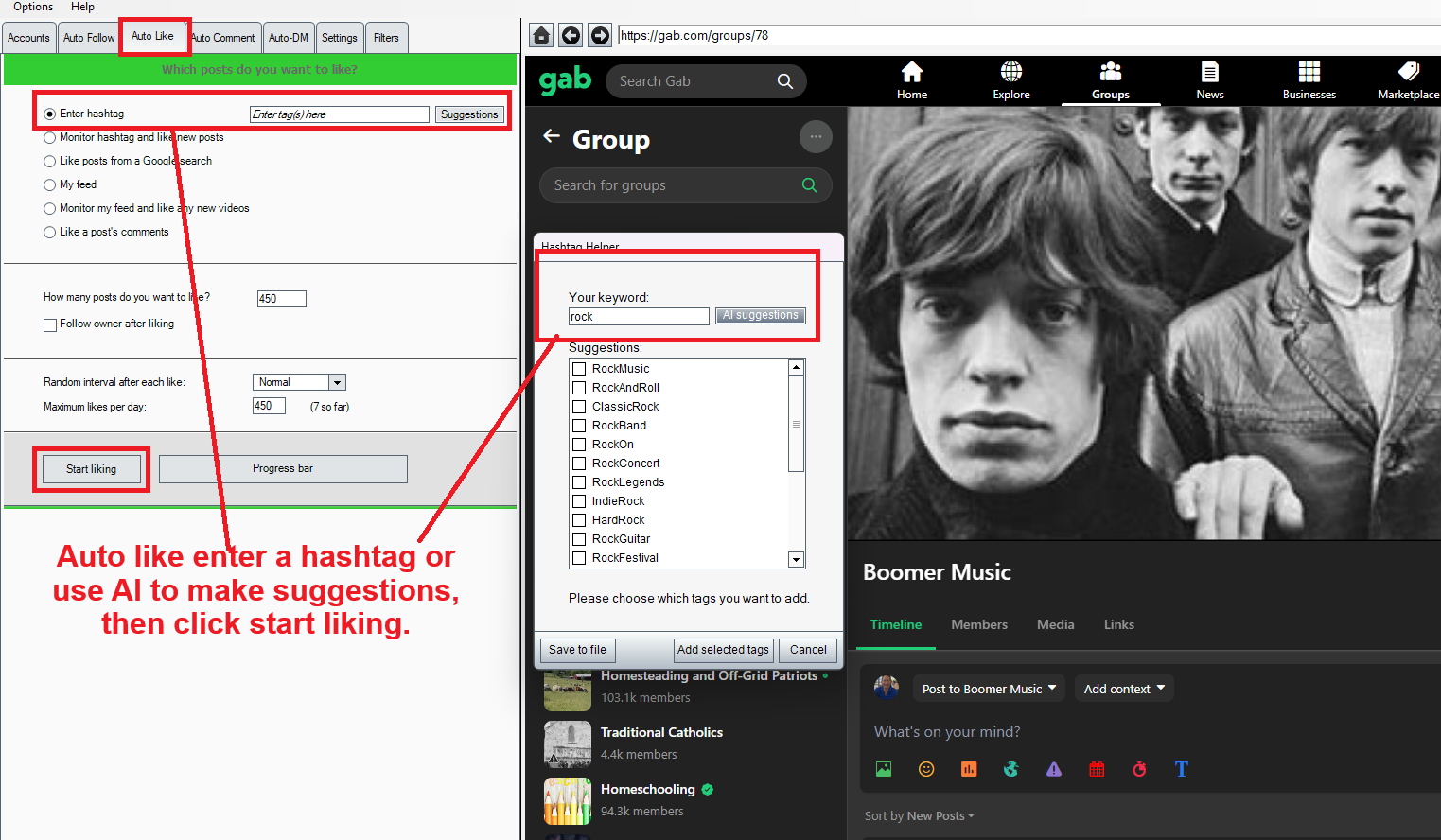1441x840 pixels.
Task: Click the Progress bar control
Action: 283,469
